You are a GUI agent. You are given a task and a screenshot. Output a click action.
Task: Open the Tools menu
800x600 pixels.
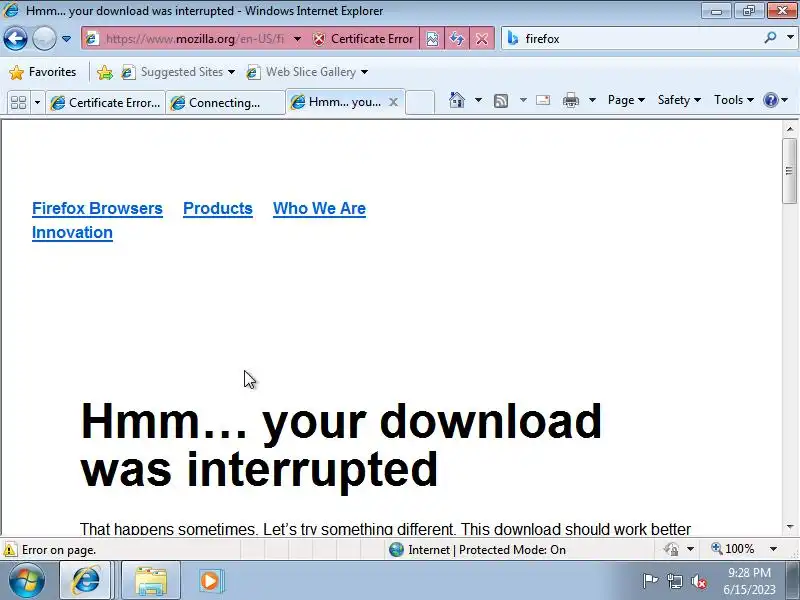[734, 100]
